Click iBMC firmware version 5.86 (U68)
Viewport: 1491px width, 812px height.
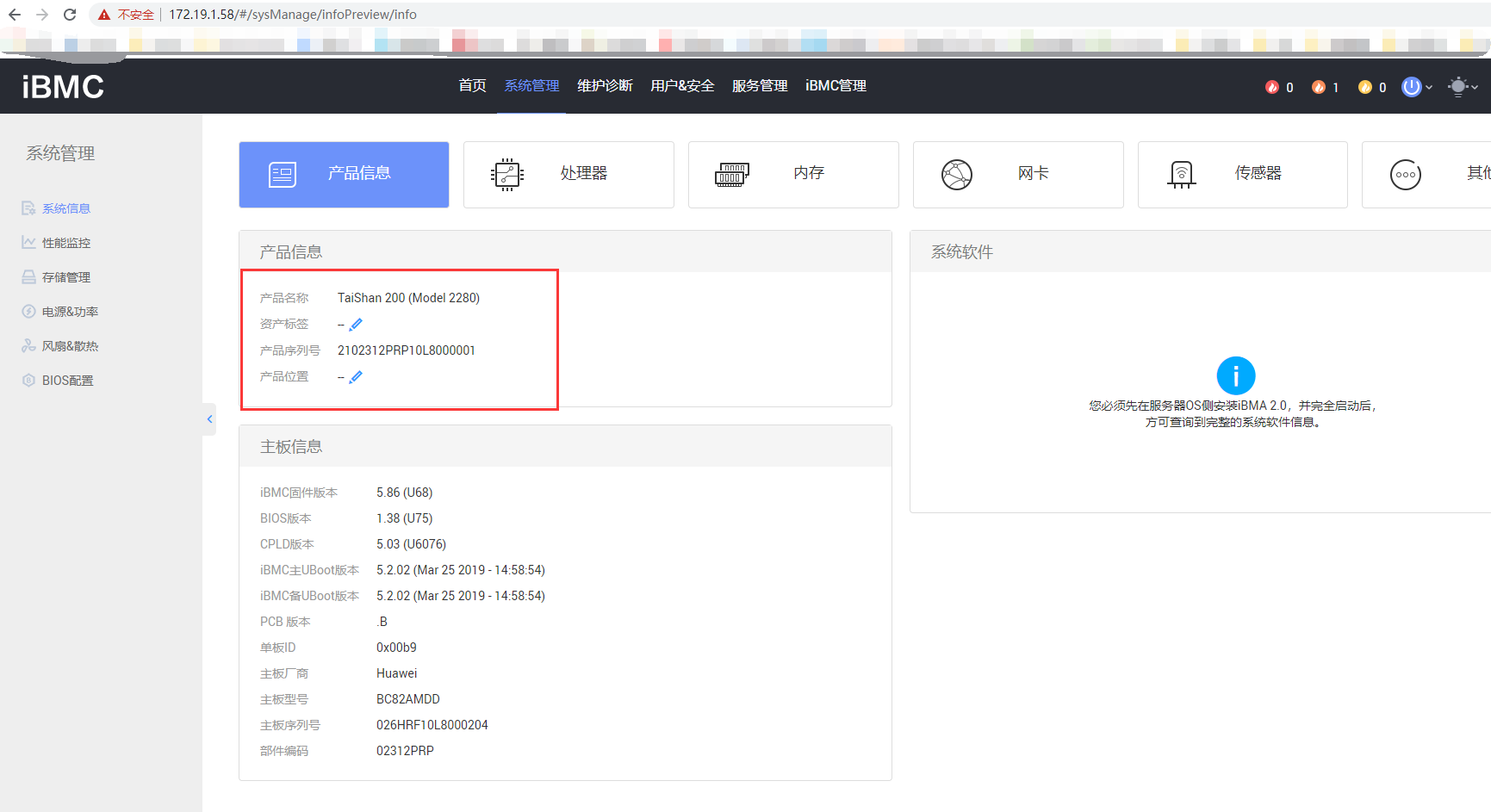[405, 493]
